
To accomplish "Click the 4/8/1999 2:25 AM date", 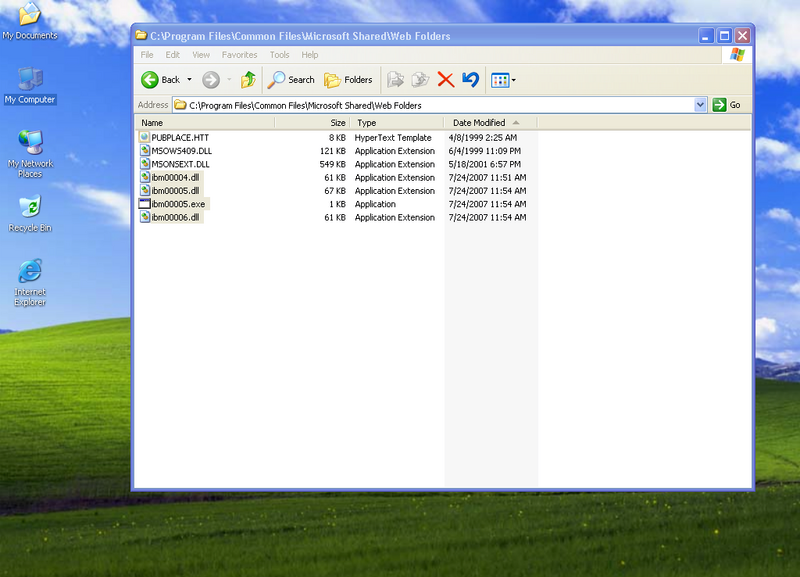I will [483, 138].
